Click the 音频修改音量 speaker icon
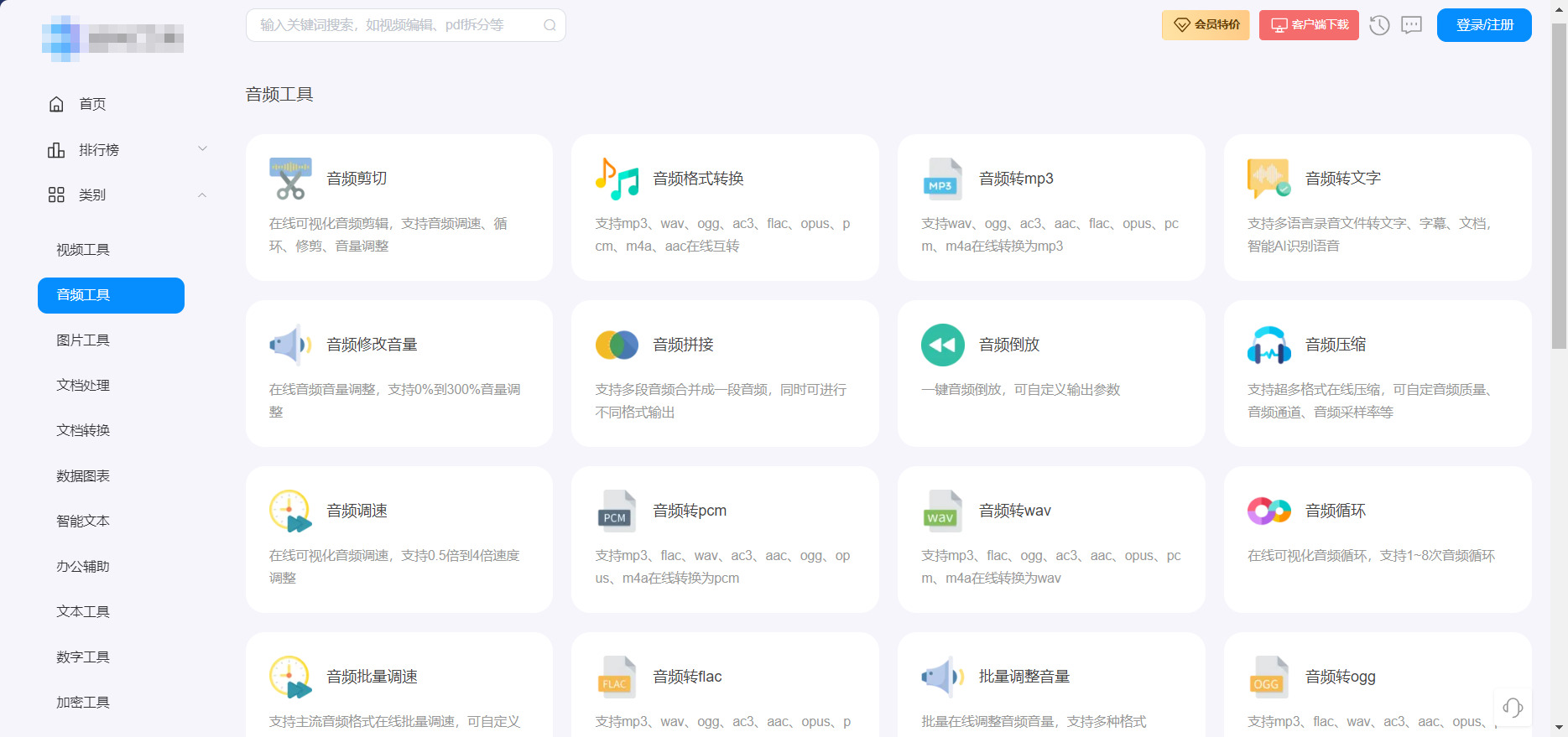The height and width of the screenshot is (737, 1568). [x=290, y=345]
